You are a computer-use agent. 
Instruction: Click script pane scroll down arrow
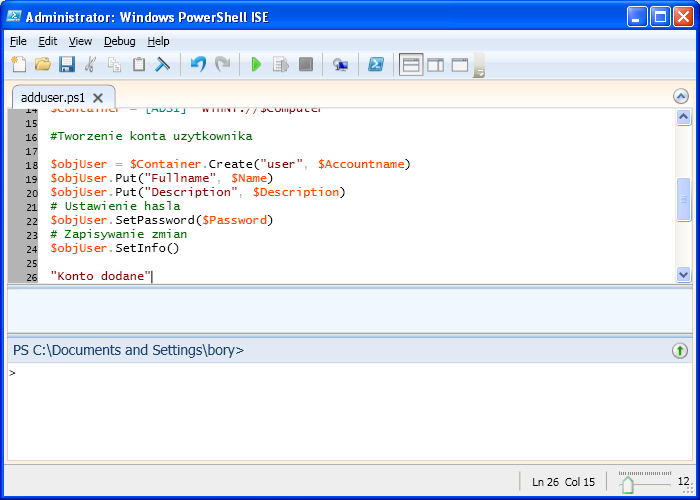point(683,274)
